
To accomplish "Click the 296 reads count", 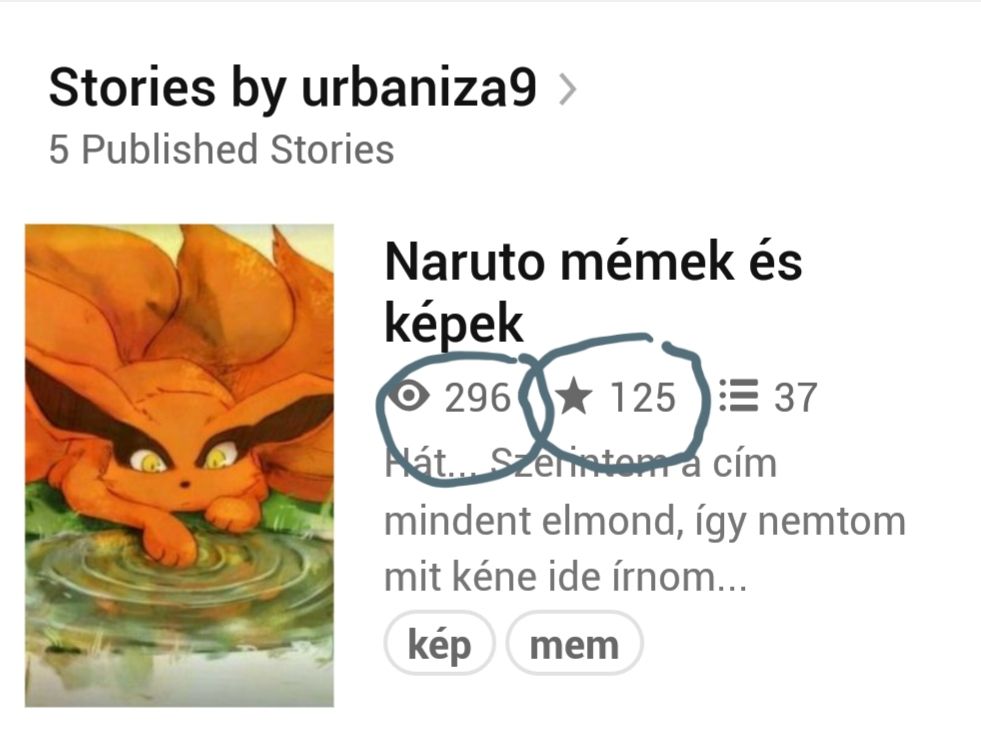I will [477, 397].
